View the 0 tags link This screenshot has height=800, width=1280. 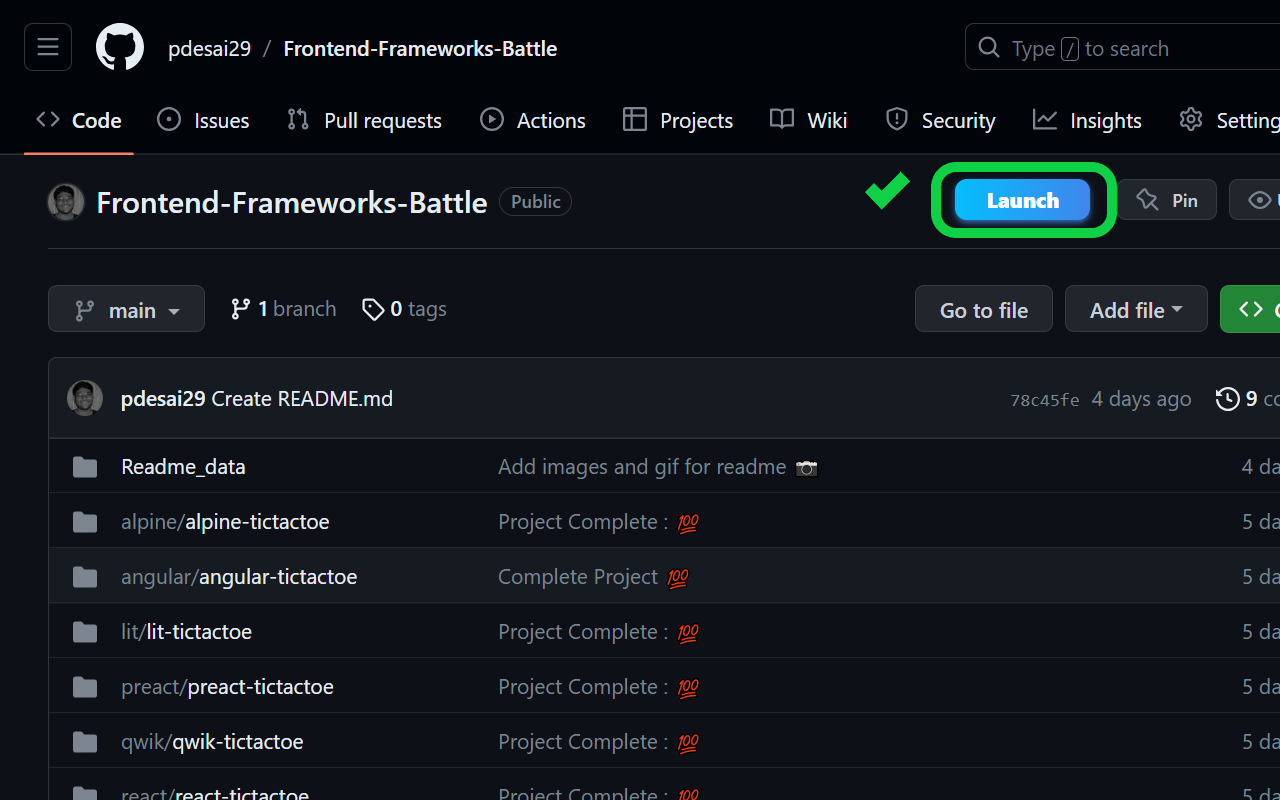(x=404, y=309)
